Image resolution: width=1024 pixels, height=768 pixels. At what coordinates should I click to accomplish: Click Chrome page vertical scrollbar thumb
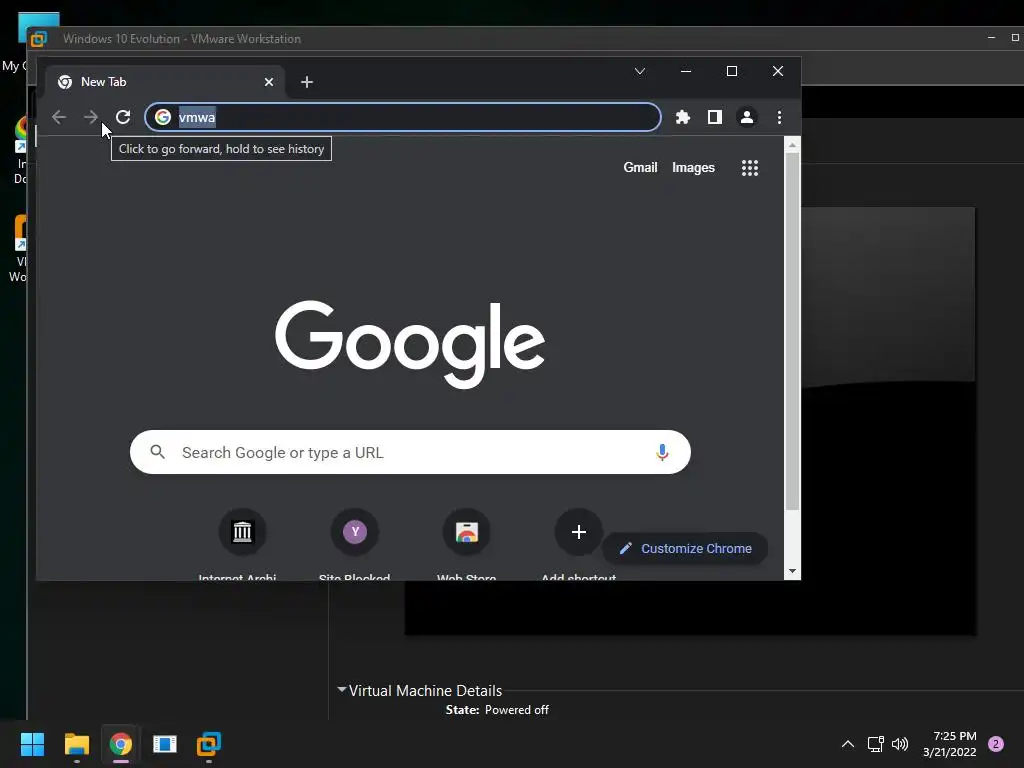(x=792, y=332)
